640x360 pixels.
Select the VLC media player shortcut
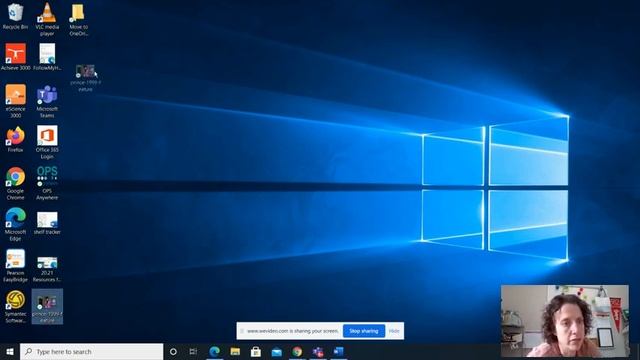tap(47, 19)
